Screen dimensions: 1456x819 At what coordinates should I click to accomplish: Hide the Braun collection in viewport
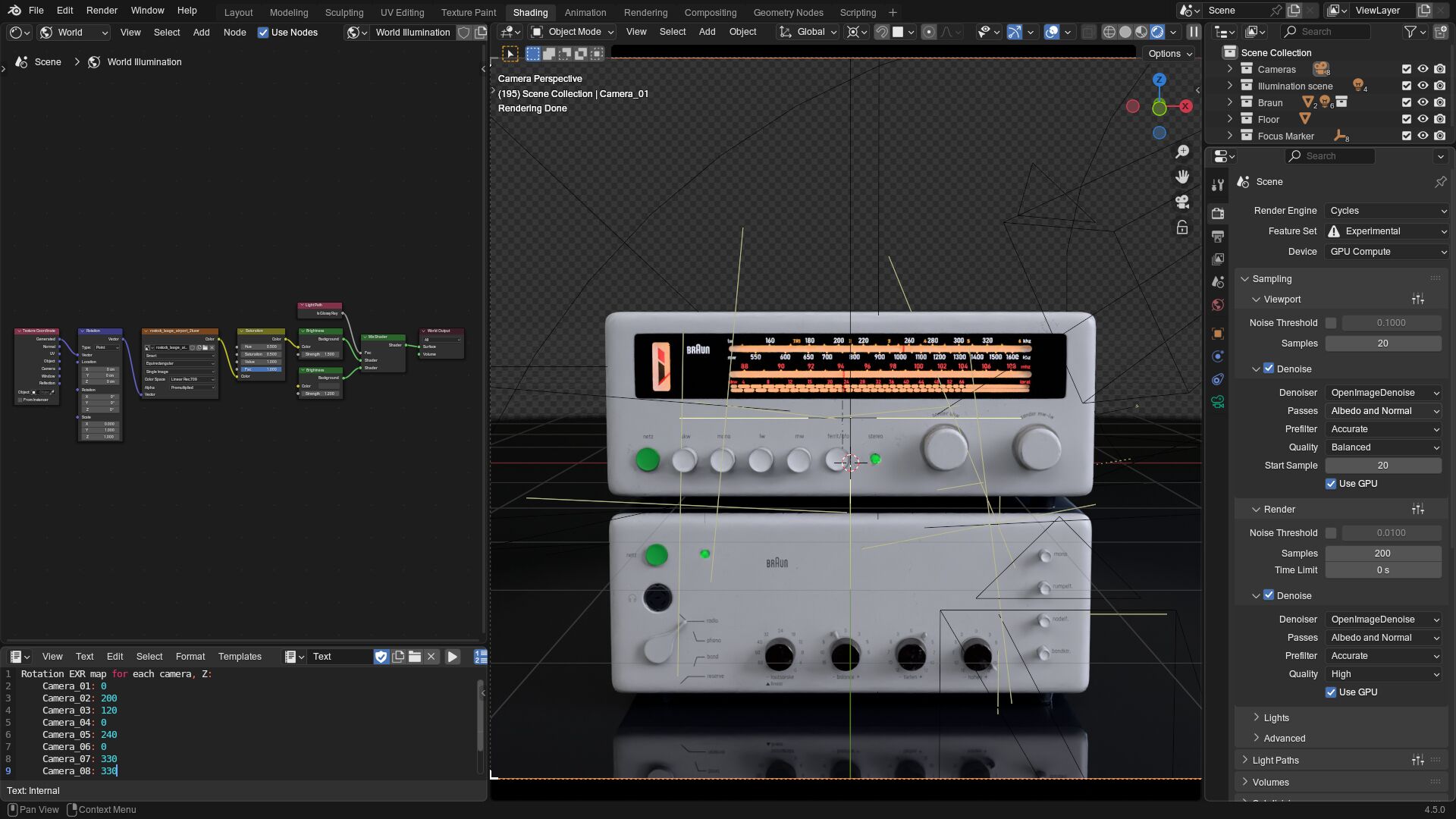click(1423, 102)
